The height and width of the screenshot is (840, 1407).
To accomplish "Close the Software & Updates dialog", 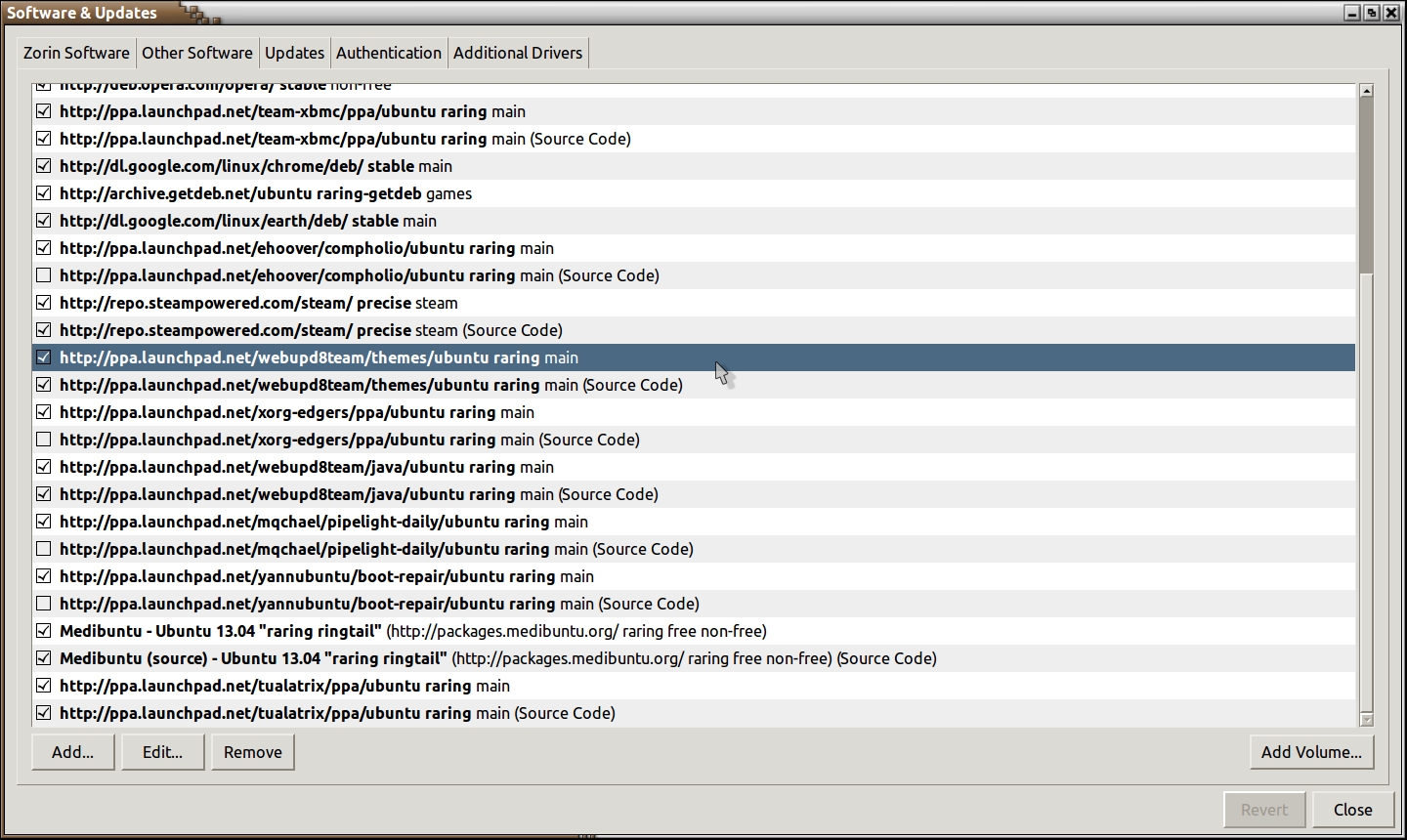I will pyautogui.click(x=1352, y=810).
